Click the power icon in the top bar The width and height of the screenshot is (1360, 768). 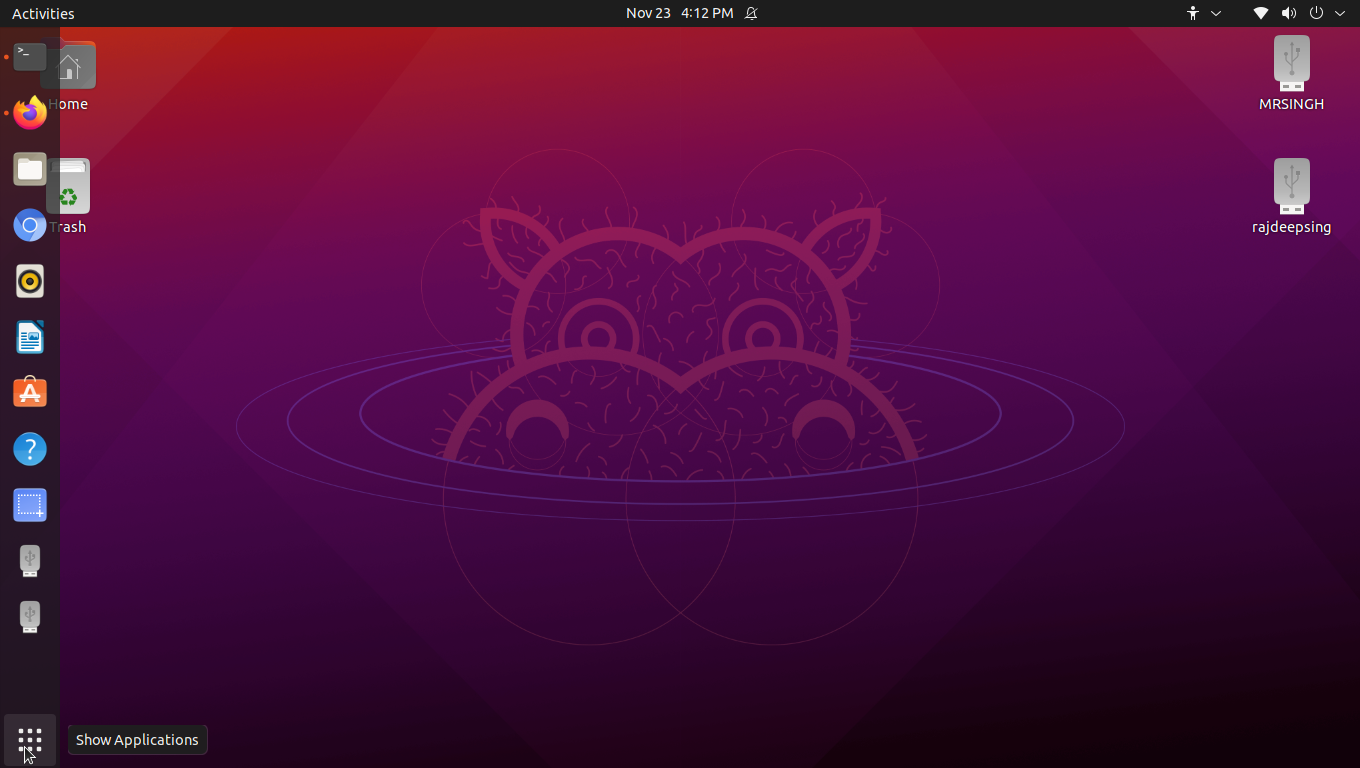point(1316,13)
